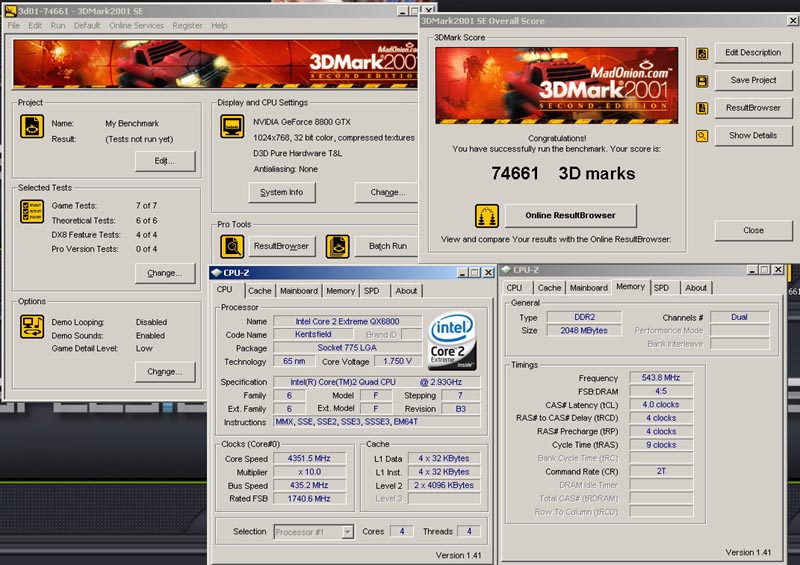This screenshot has width=800, height=565.
Task: Click the System Info button
Action: [282, 192]
